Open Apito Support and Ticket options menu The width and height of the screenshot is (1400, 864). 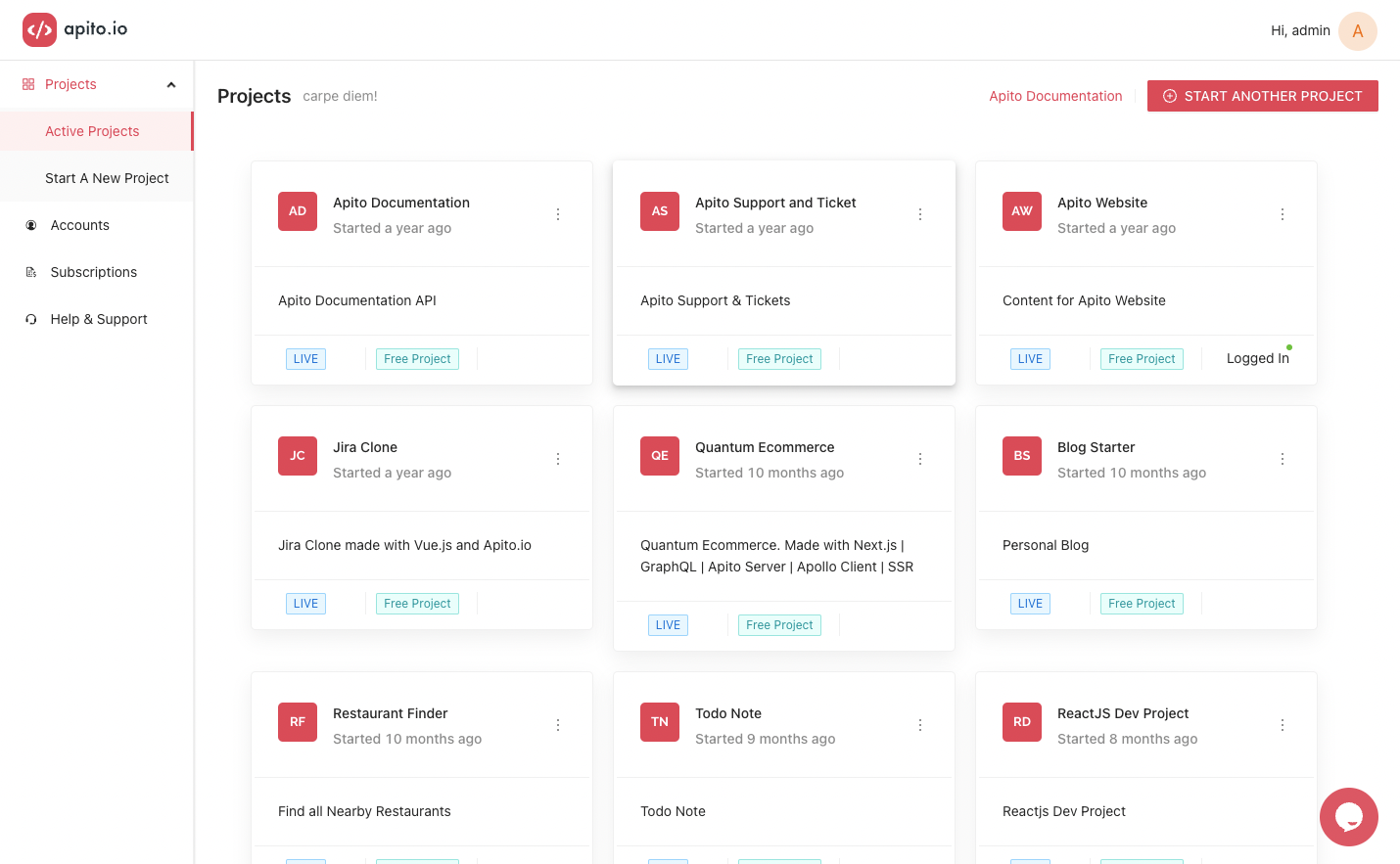tap(920, 214)
